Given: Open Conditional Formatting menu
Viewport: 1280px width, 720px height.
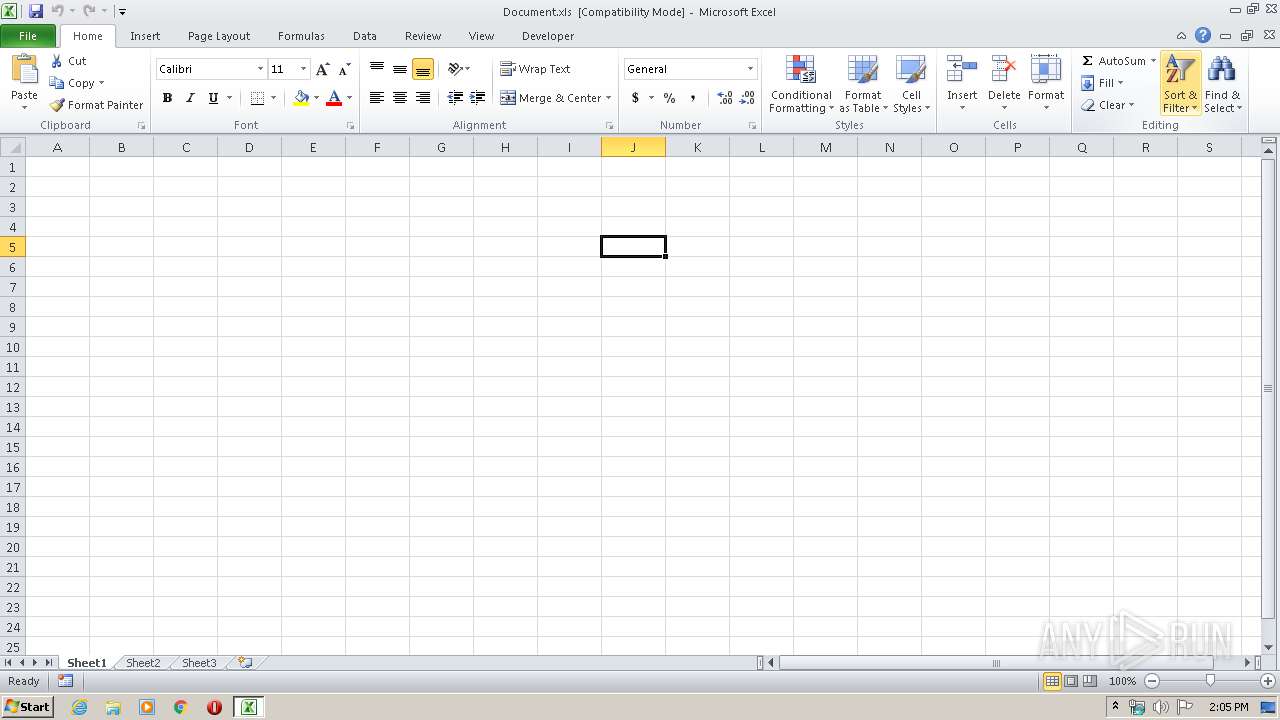Looking at the screenshot, I should (801, 84).
